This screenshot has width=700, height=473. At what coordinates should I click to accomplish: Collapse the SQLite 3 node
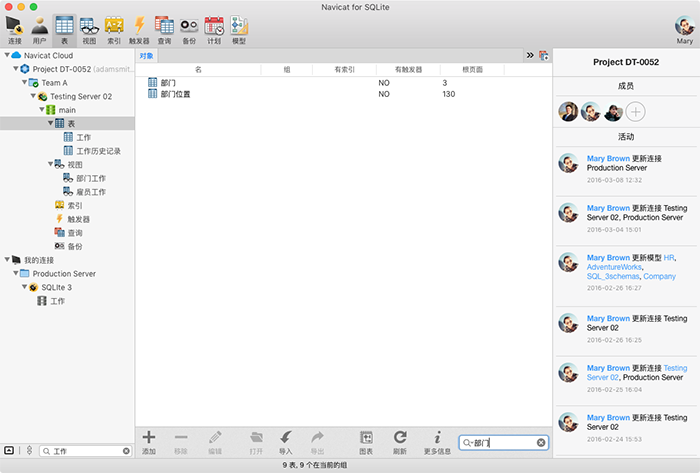25,287
